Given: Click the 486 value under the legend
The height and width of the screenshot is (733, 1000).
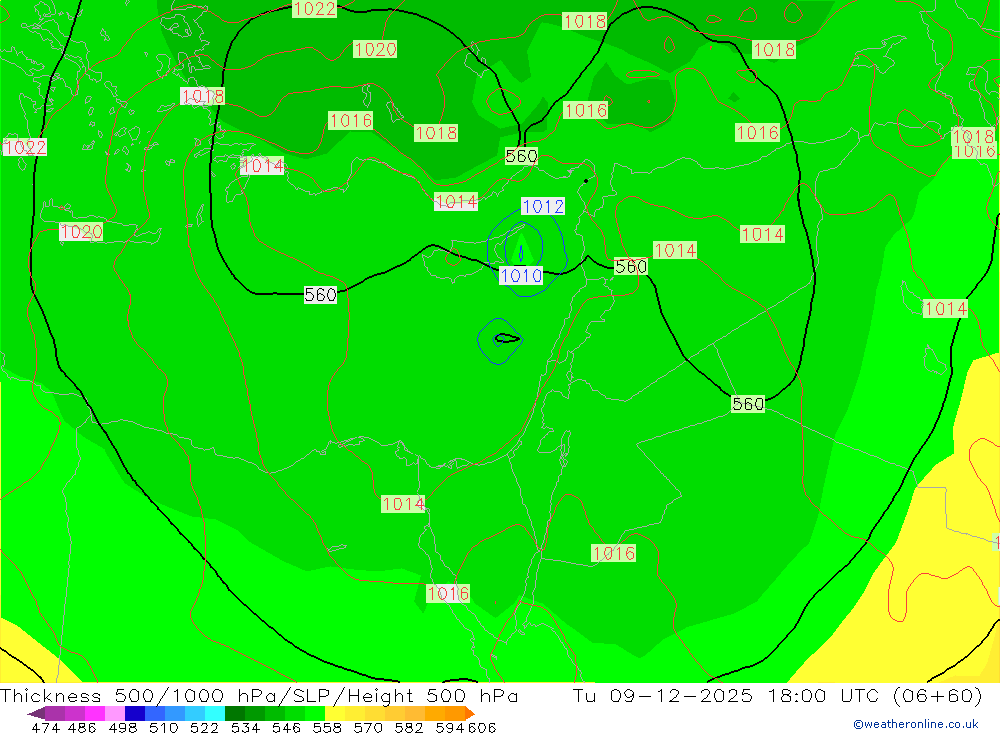Looking at the screenshot, I should pos(82,727).
